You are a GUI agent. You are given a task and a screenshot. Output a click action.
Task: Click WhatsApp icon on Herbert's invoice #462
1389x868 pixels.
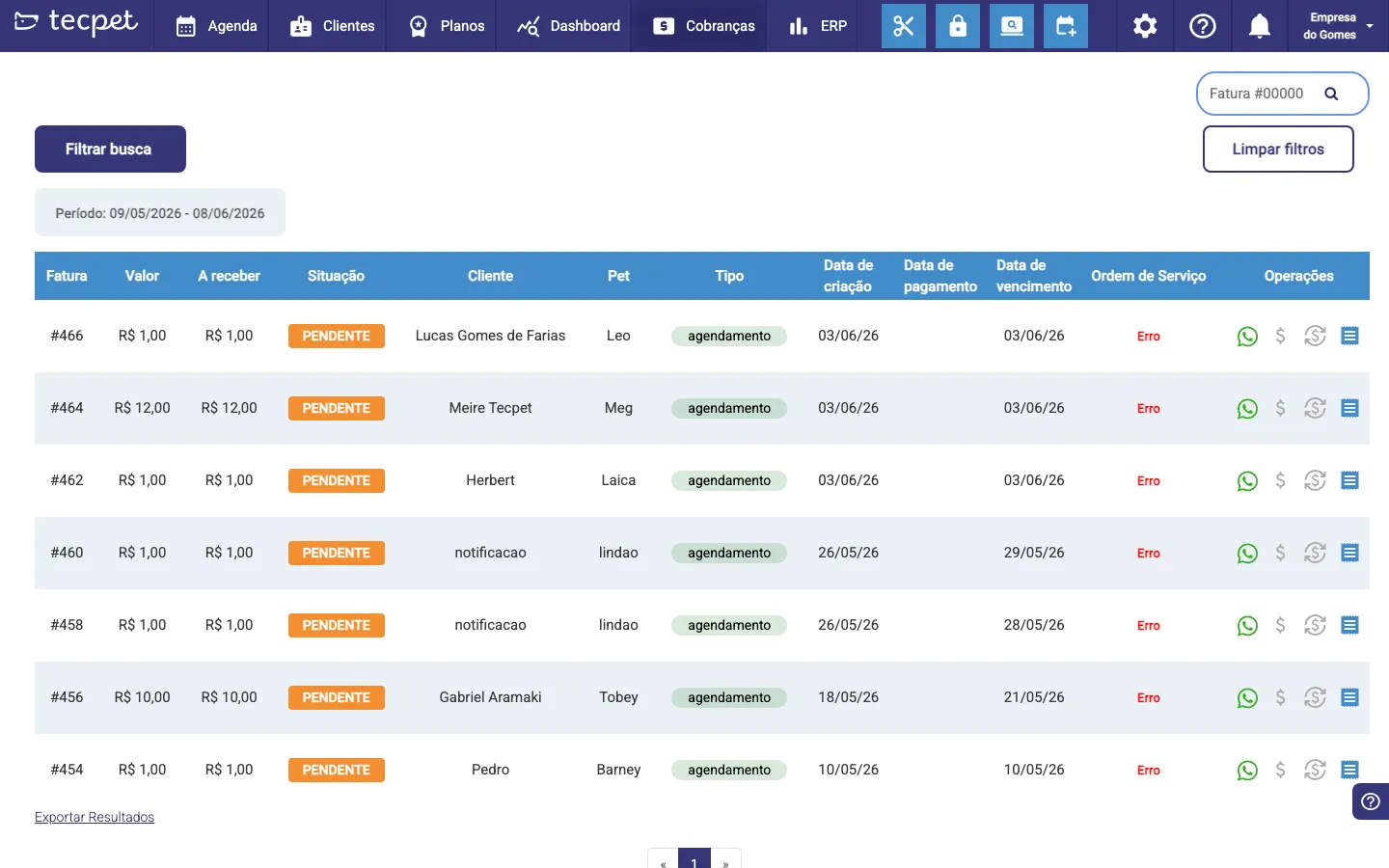[1247, 481]
